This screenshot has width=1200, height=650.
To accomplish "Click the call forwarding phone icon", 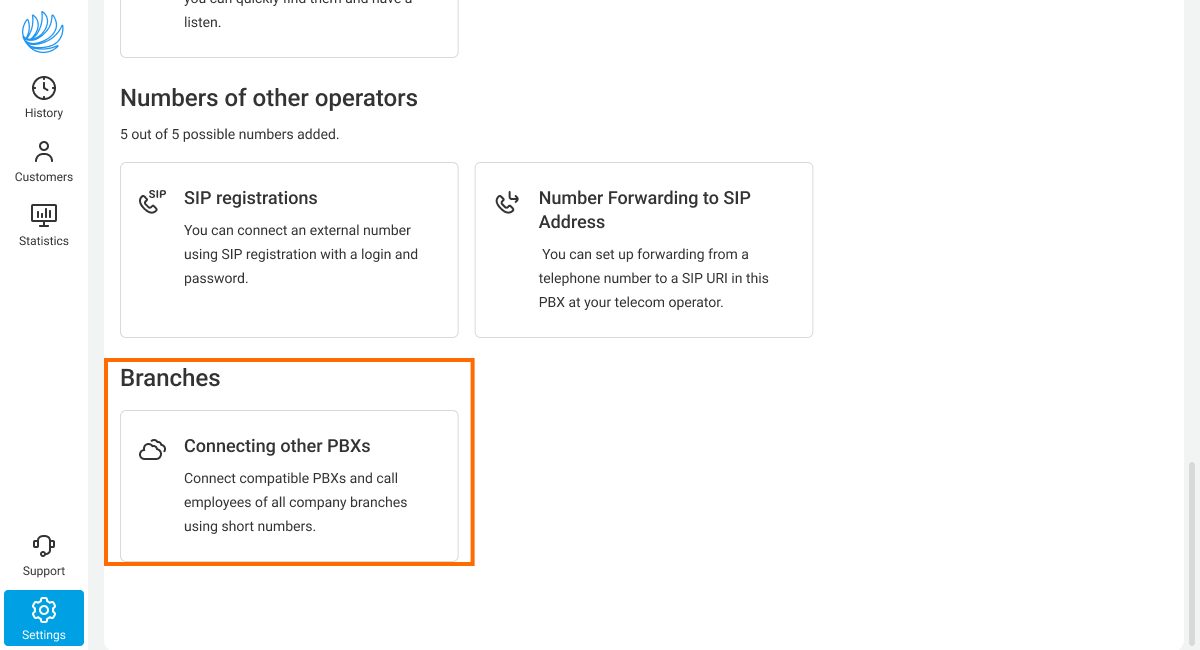I will click(507, 203).
